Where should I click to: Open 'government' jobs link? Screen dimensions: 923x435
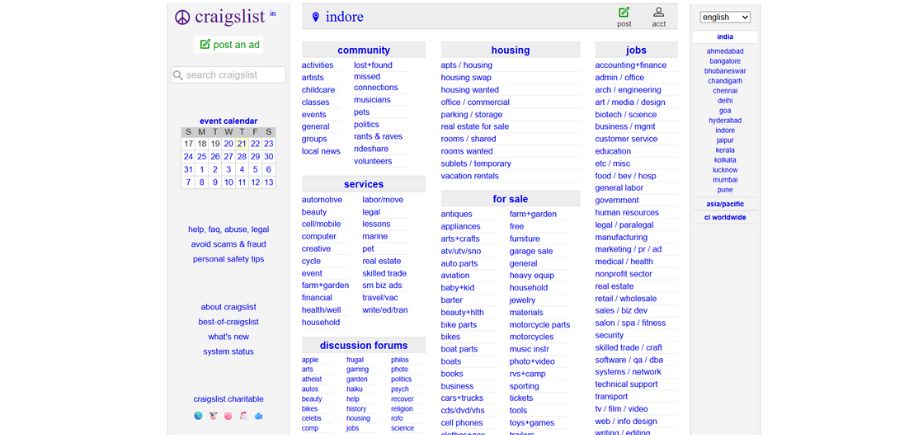617,200
